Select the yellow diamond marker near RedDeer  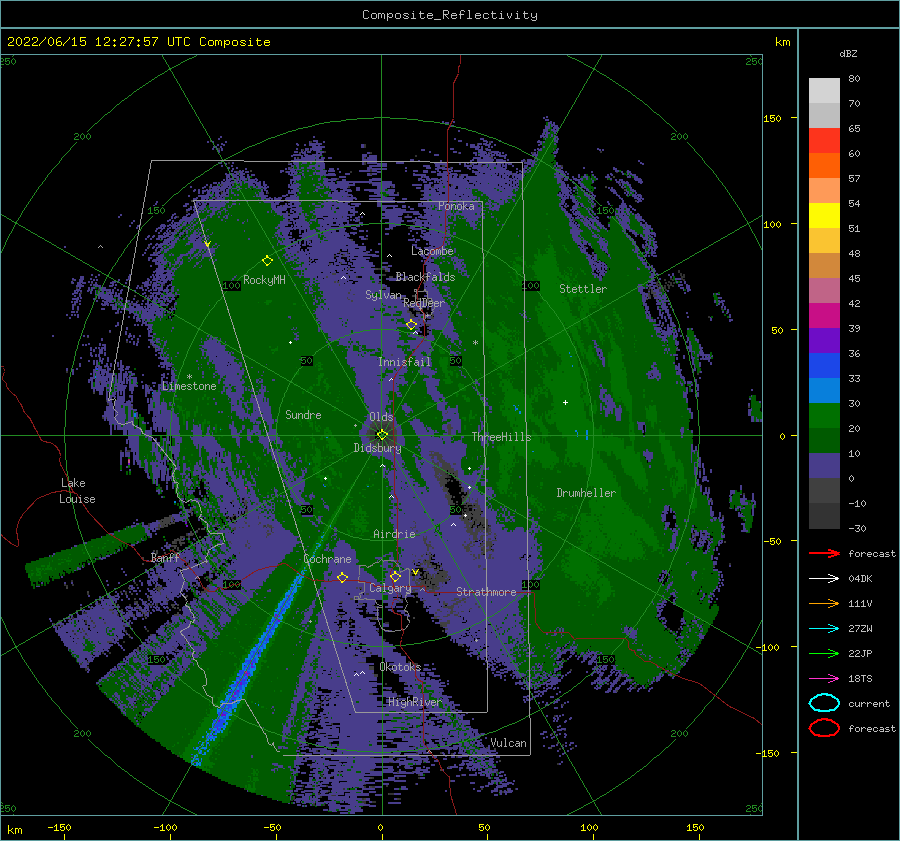(x=412, y=325)
